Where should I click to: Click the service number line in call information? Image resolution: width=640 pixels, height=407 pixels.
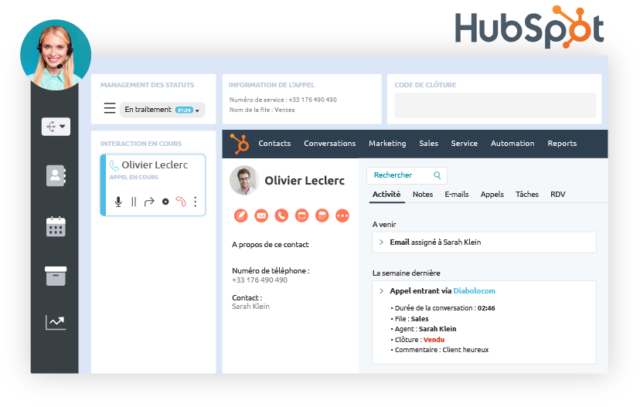coord(283,100)
